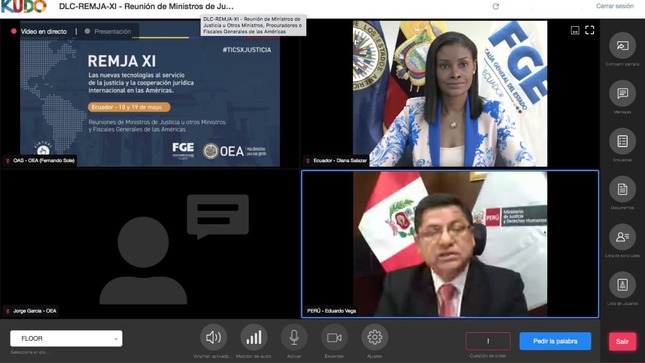Open the Compartir pantalla screen share icon
Screen dimensions: 645x363
click(622, 46)
